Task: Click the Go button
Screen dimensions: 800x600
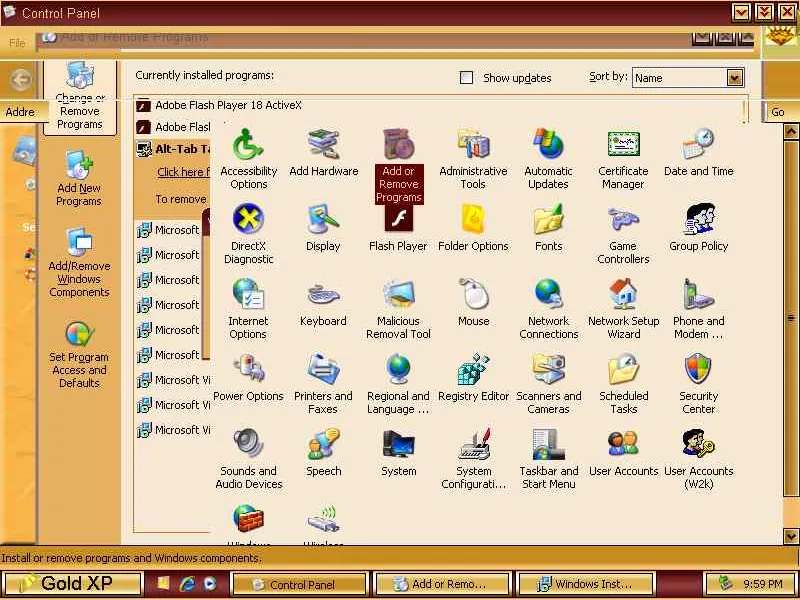Action: click(778, 112)
